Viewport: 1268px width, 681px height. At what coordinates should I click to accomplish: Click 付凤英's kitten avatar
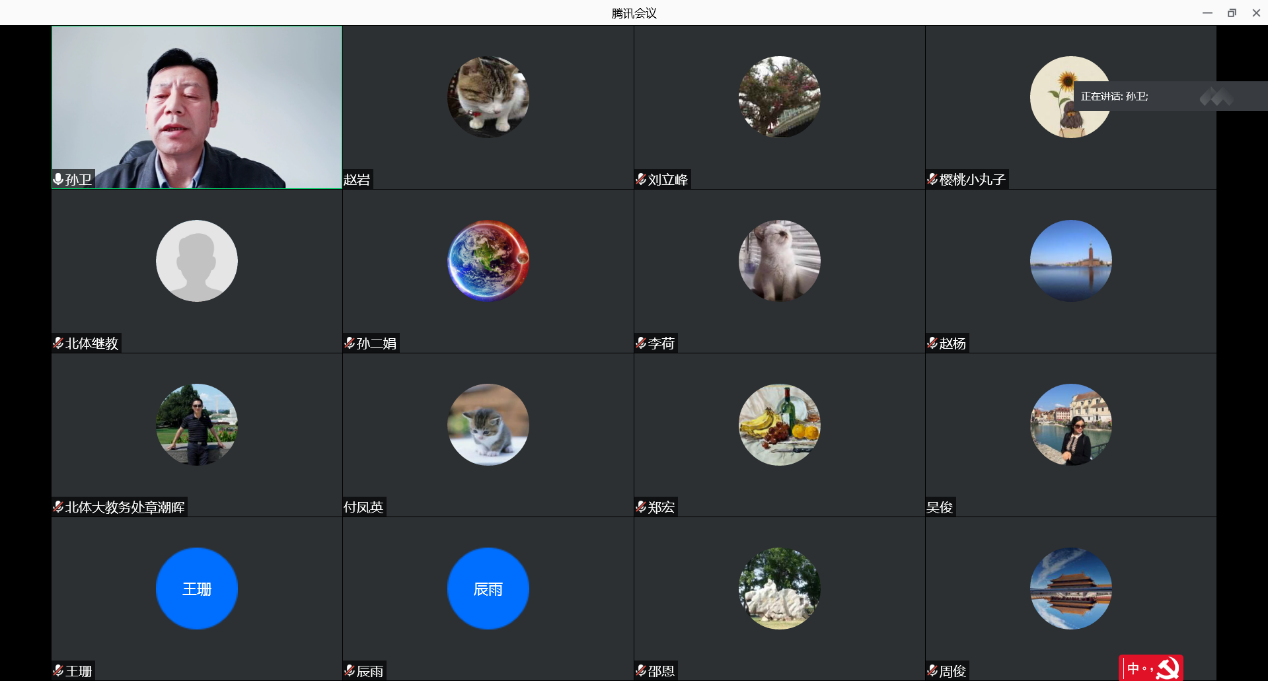(x=488, y=425)
